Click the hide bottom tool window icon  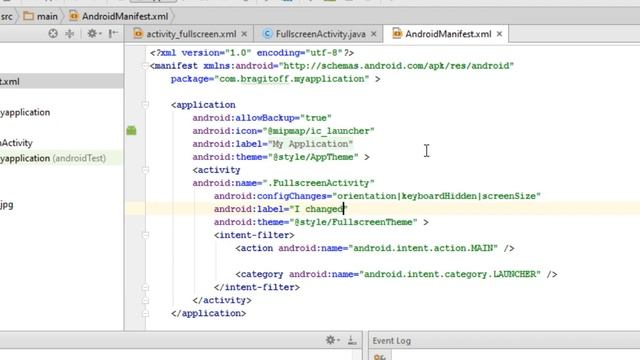click(352, 340)
